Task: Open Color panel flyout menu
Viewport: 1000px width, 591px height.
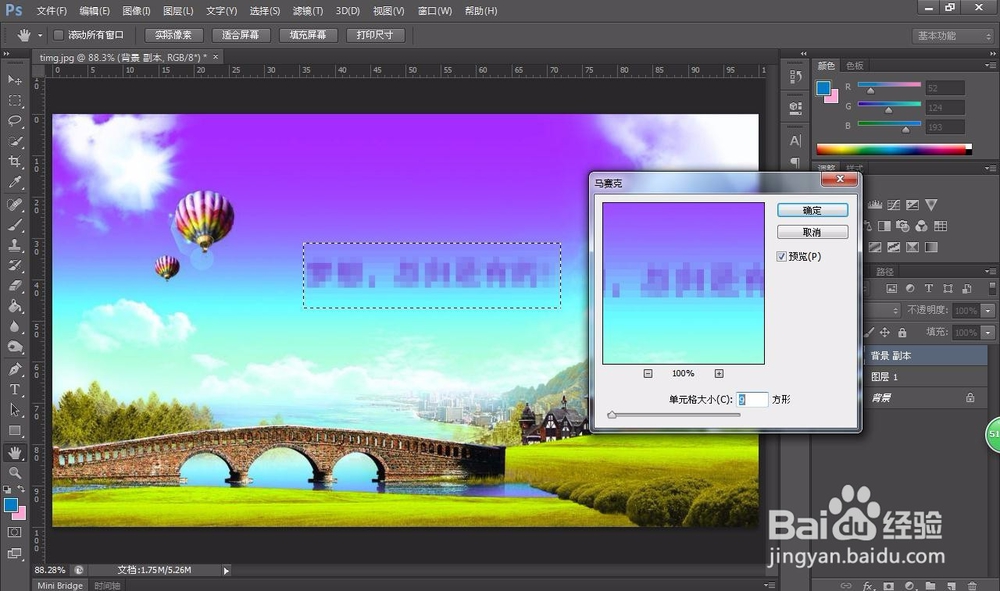Action: (x=989, y=66)
